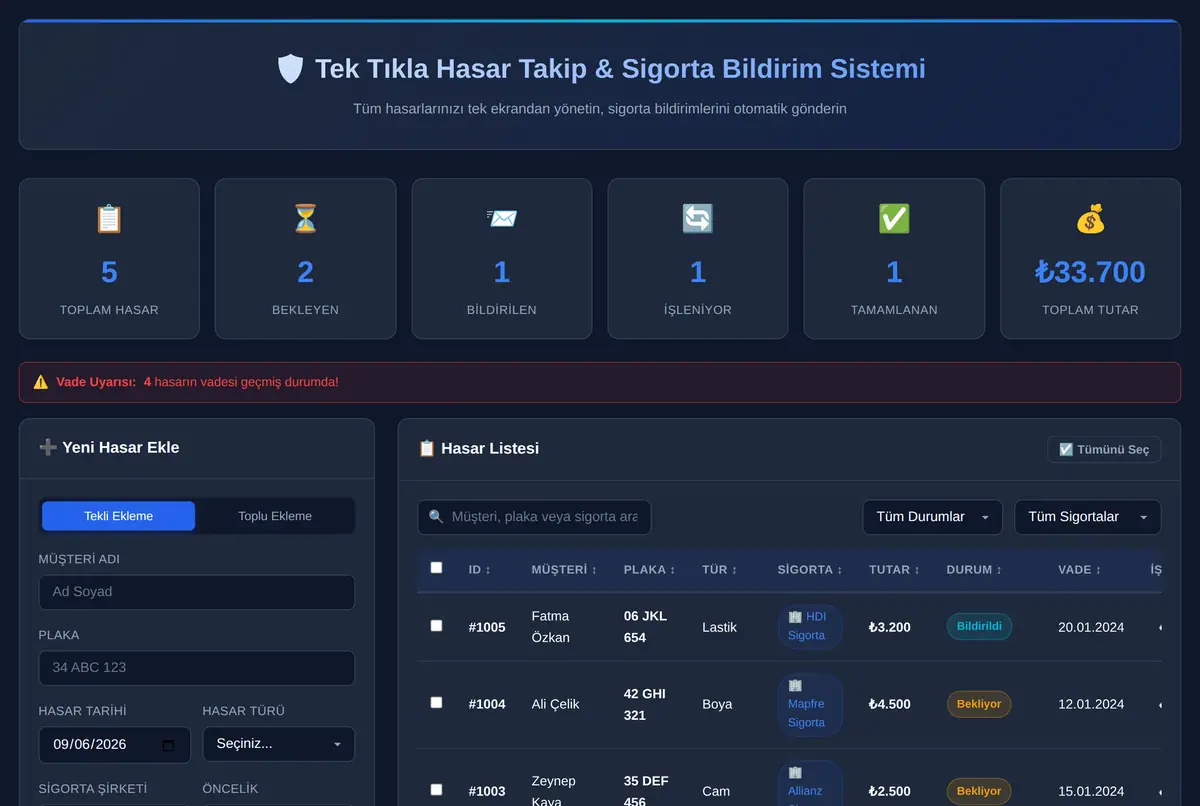Click the 20.01.2024 due date cell
1200x806 pixels.
pyautogui.click(x=1091, y=627)
